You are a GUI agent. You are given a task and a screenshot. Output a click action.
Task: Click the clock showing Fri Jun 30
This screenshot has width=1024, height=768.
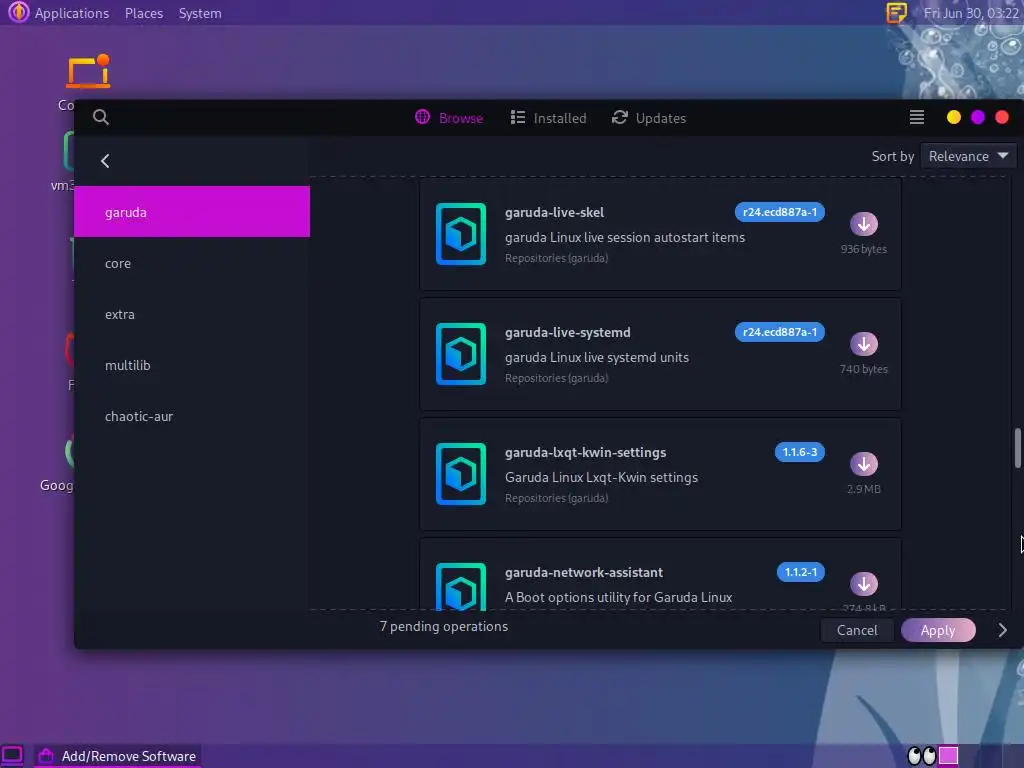coord(971,13)
